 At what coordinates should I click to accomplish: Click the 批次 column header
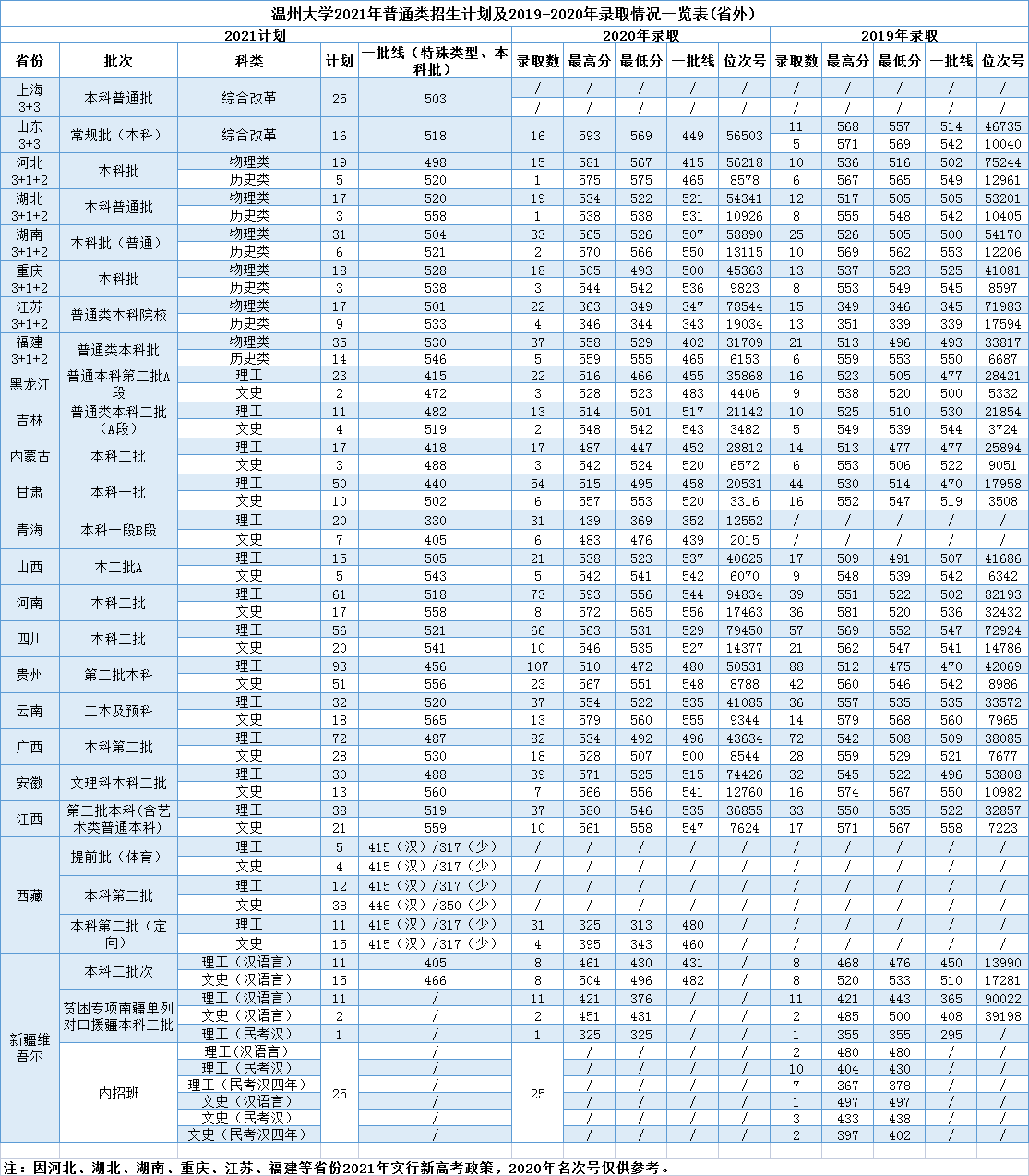click(x=118, y=61)
